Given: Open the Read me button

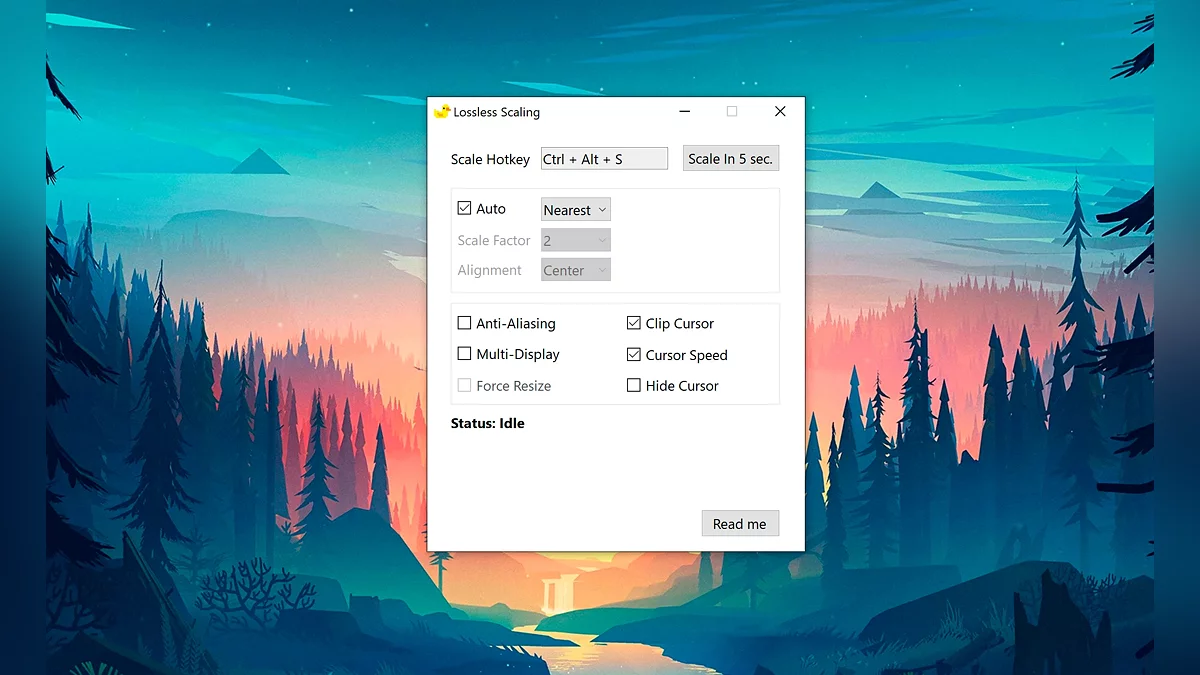Looking at the screenshot, I should 740,524.
